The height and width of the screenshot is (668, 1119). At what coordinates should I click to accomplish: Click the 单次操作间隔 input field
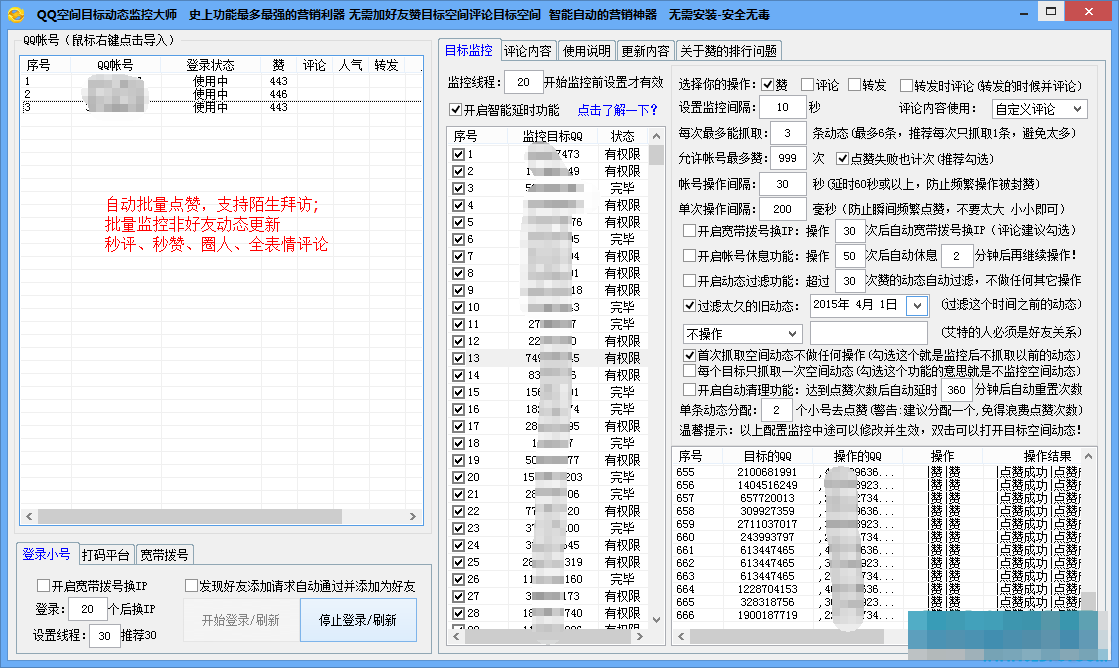(x=782, y=209)
